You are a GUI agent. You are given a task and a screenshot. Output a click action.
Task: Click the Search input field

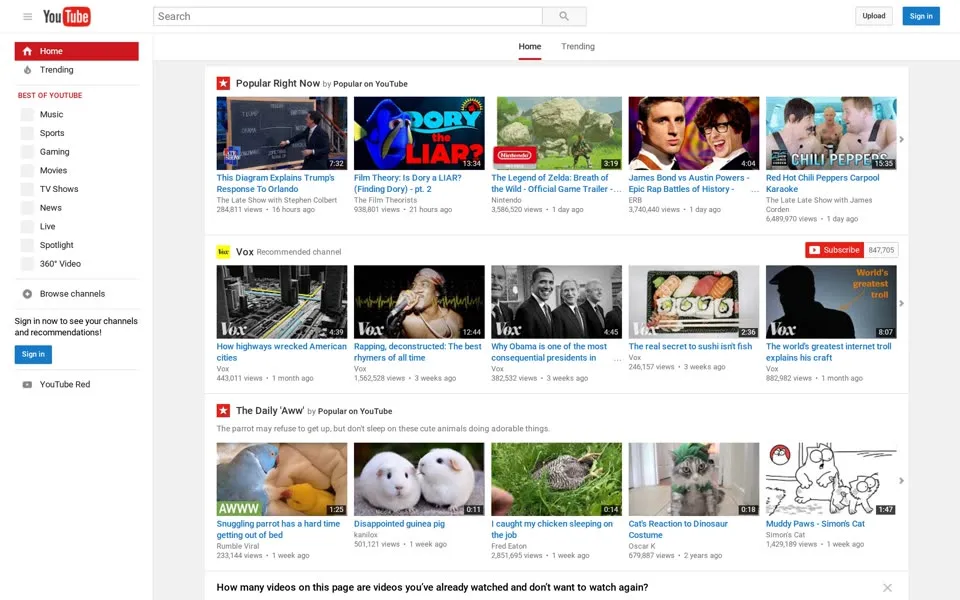pyautogui.click(x=348, y=17)
